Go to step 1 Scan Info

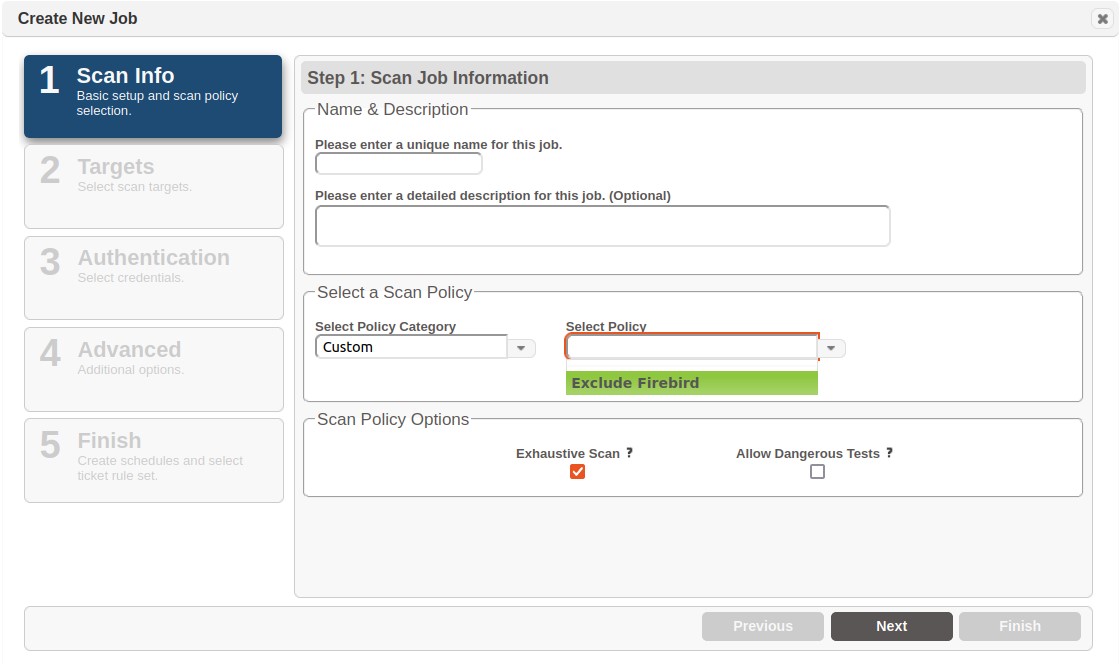(153, 96)
